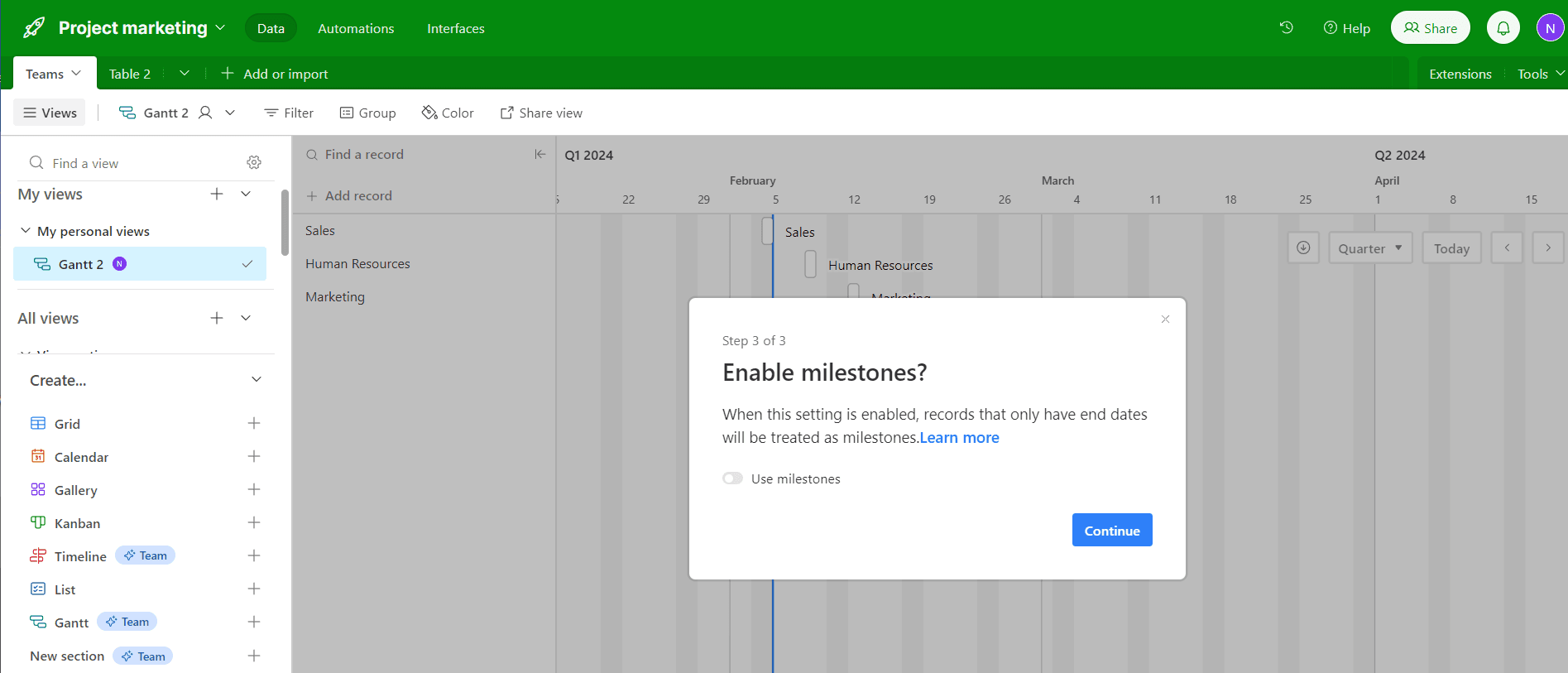Toggle the Views sidebar button
The height and width of the screenshot is (673, 1568).
pos(50,113)
